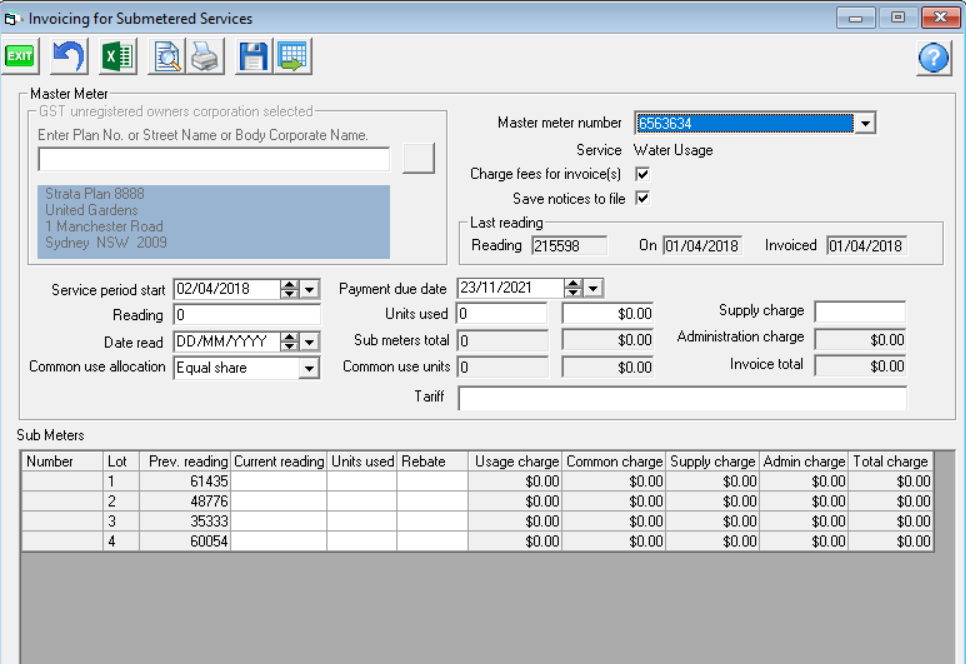Viewport: 966px width, 664px height.
Task: Expand the Master meter number dropdown
Action: coord(866,123)
